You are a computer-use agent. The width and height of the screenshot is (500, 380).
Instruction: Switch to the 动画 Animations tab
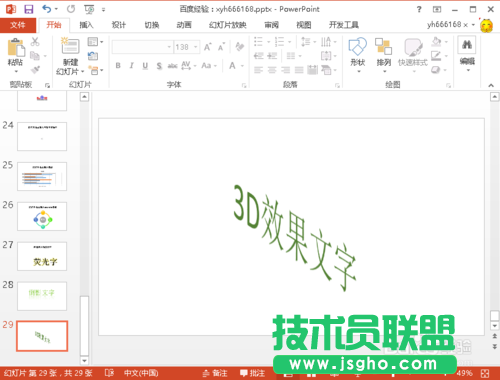[184, 25]
